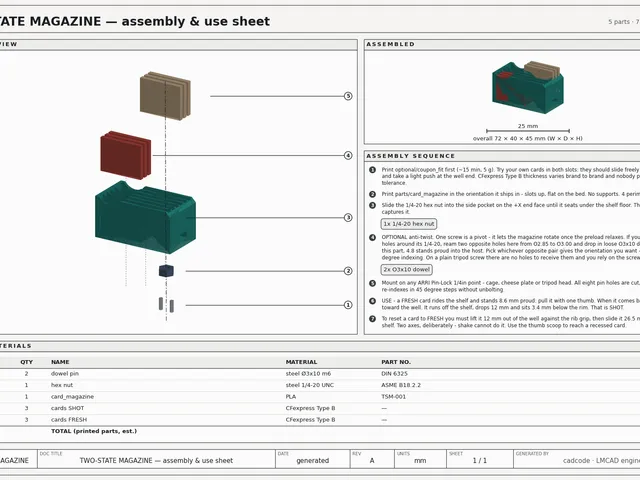Click the ASSEMBLY SEQUENCE panel header
Screen dimensions: 640x480
coord(502,156)
